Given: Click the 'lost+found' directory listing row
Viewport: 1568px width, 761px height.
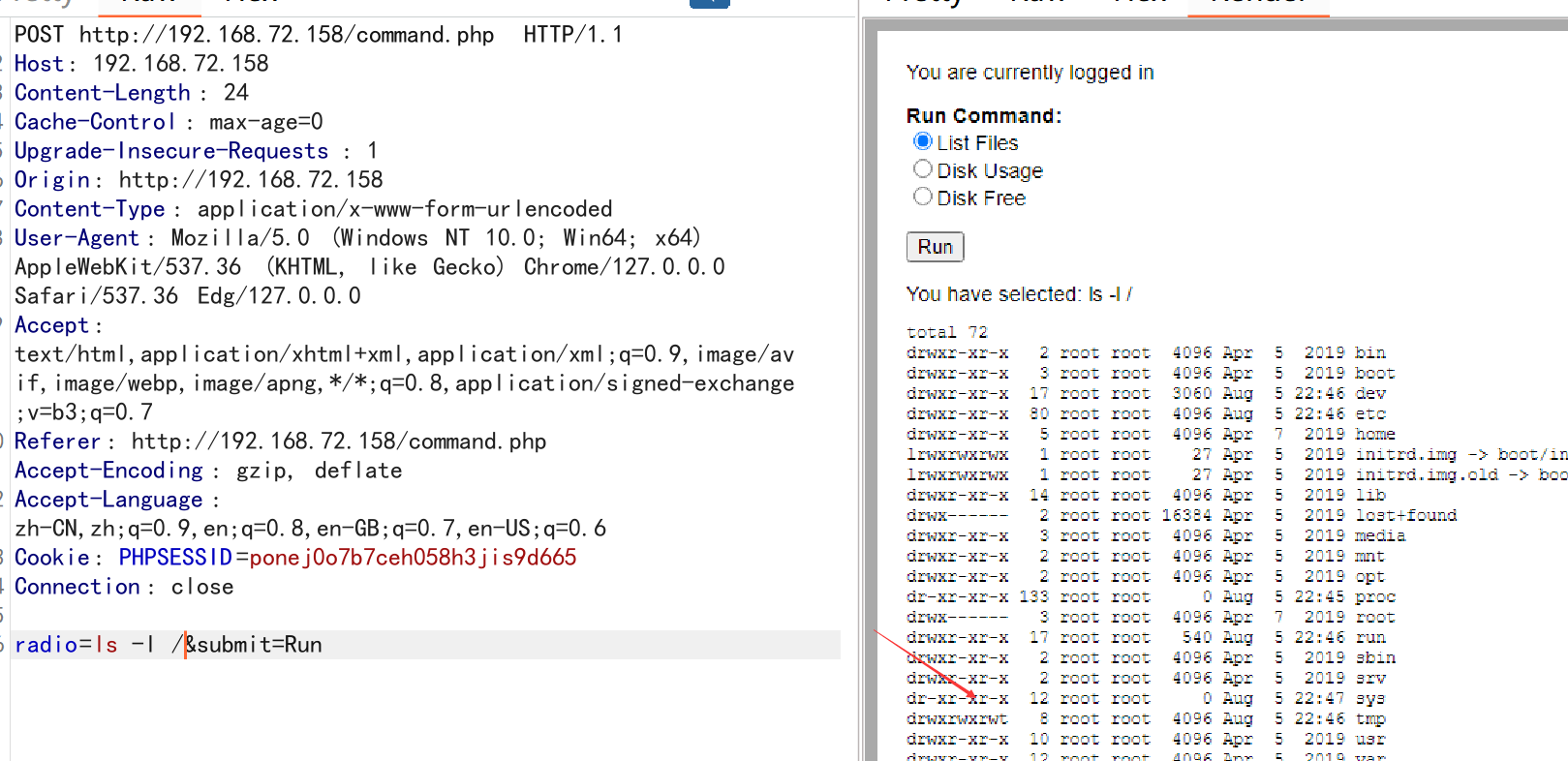Looking at the screenshot, I should point(1182,515).
